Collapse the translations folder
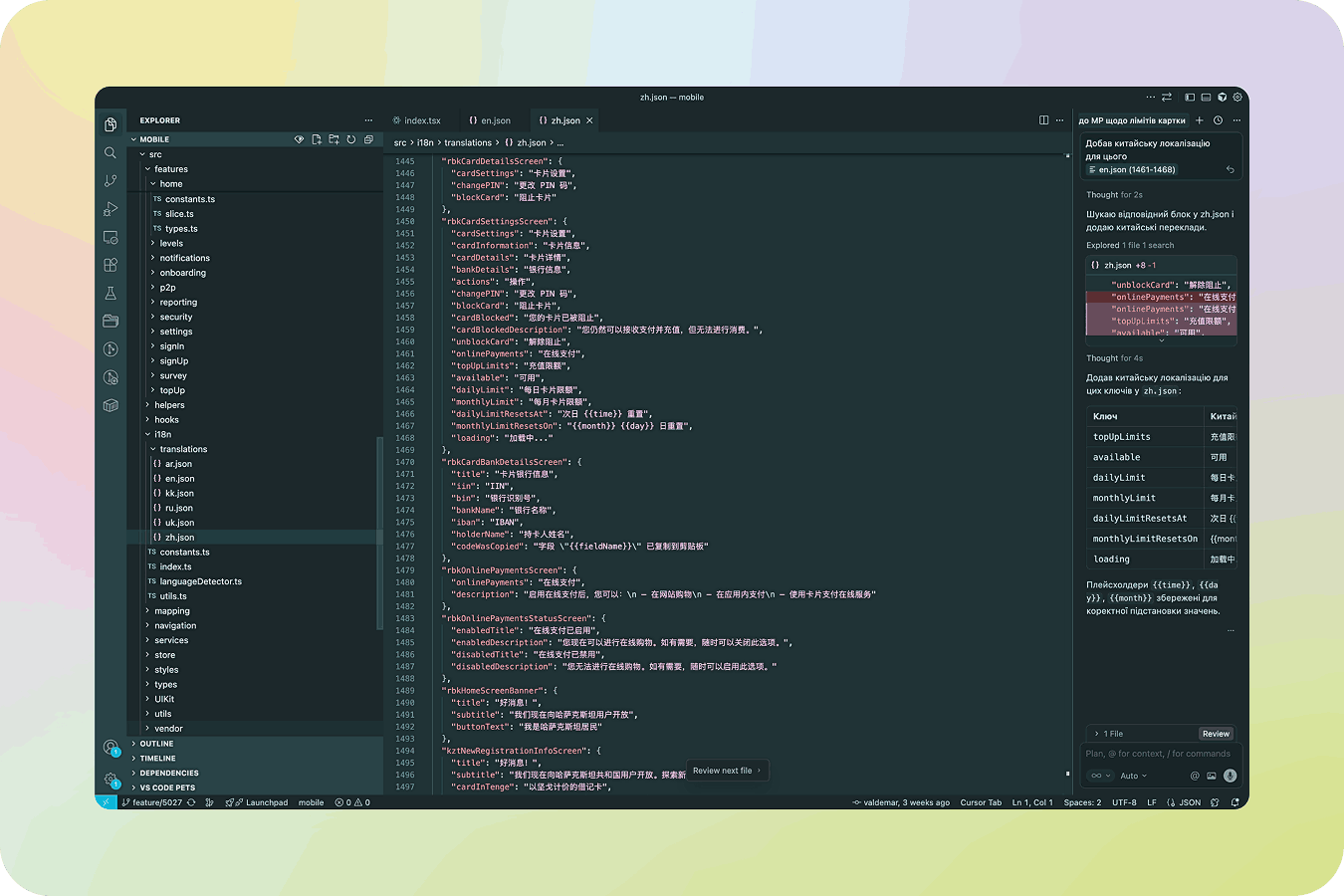This screenshot has height=896, width=1344. coord(182,449)
